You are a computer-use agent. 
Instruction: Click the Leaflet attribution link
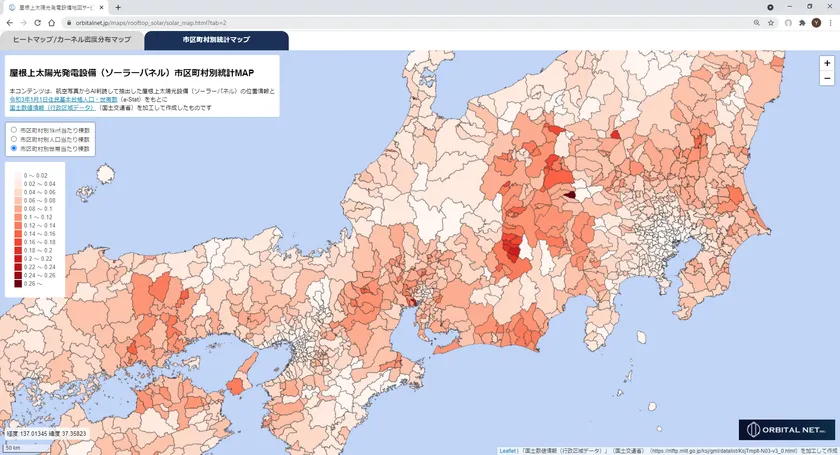coord(507,450)
